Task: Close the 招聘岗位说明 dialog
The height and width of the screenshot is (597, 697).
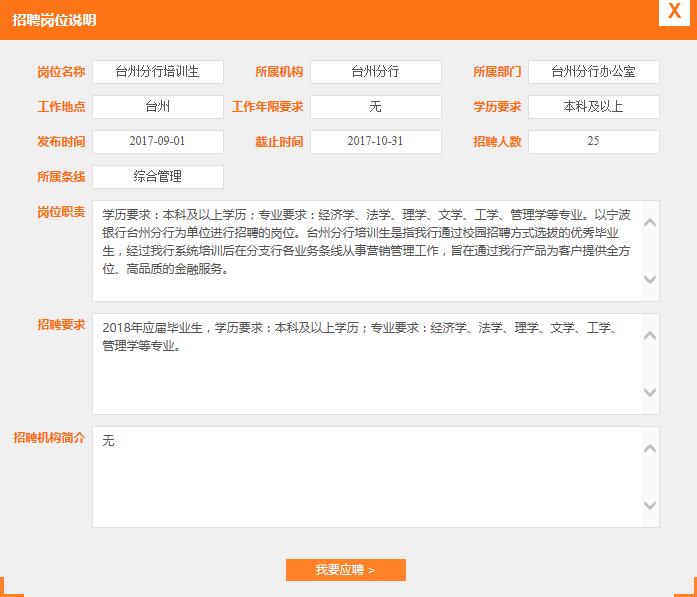Action: click(673, 11)
